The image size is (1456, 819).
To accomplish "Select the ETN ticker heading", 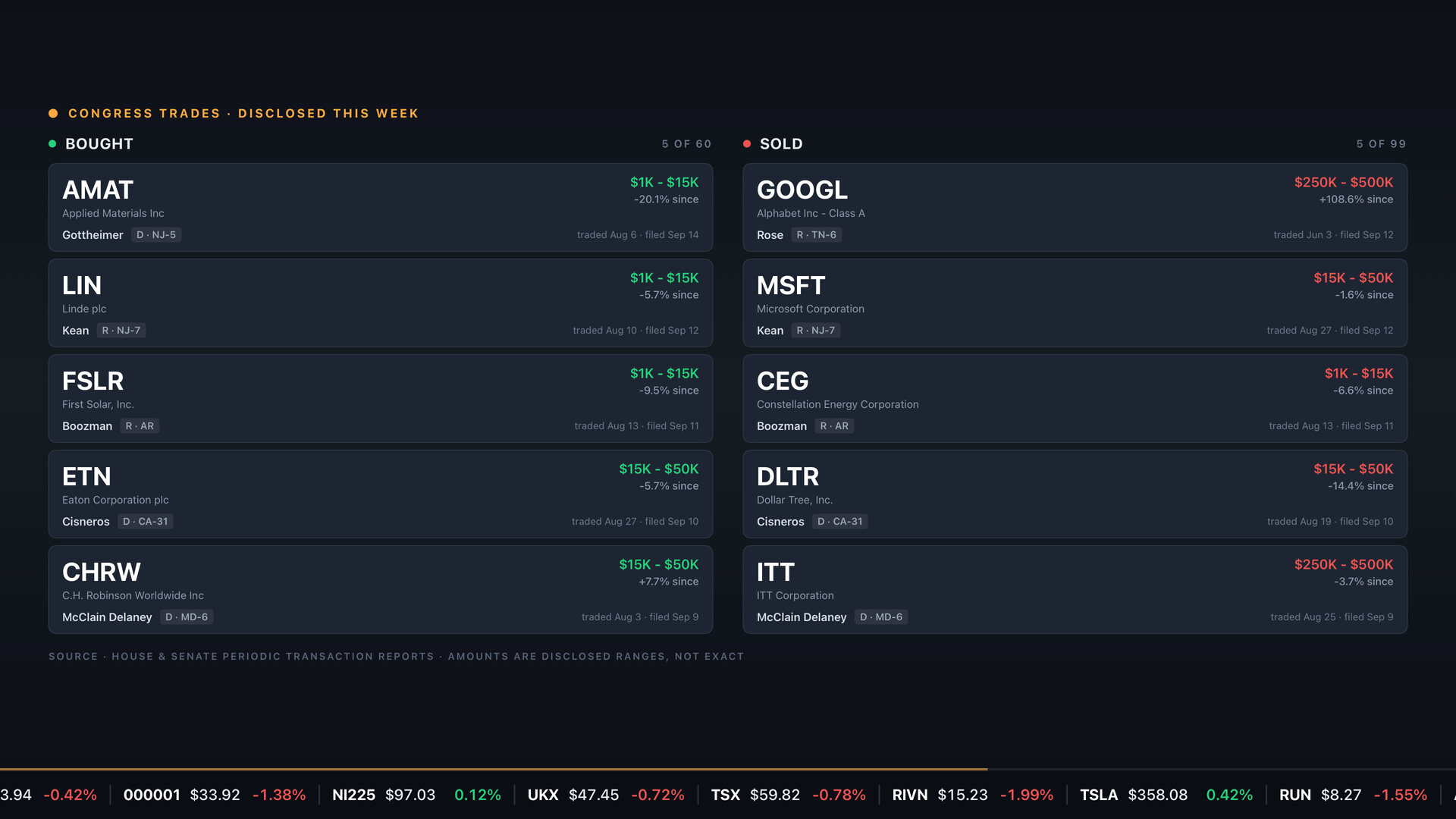I will (86, 475).
